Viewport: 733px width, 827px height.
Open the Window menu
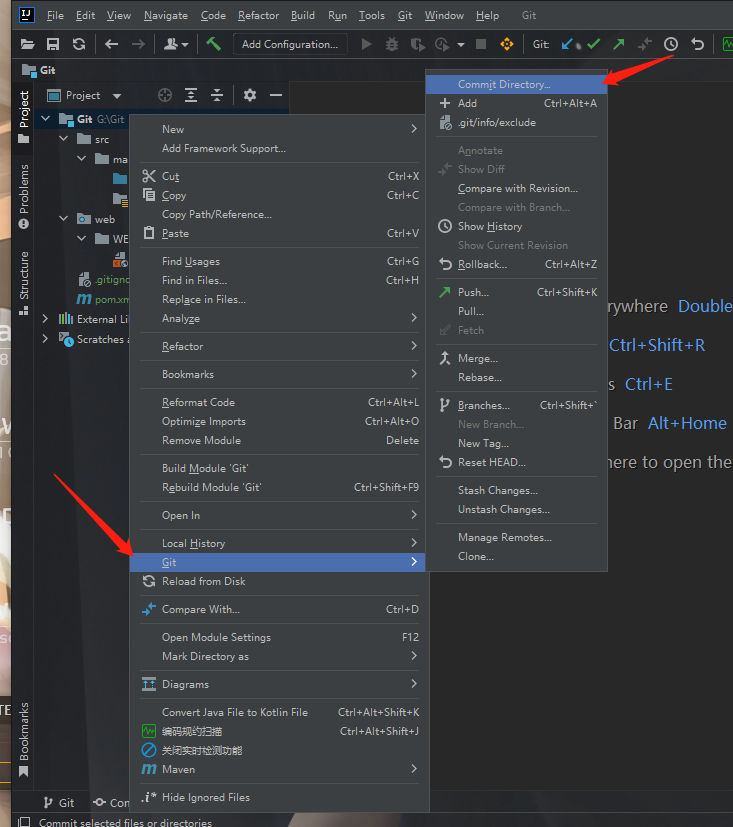tap(444, 15)
